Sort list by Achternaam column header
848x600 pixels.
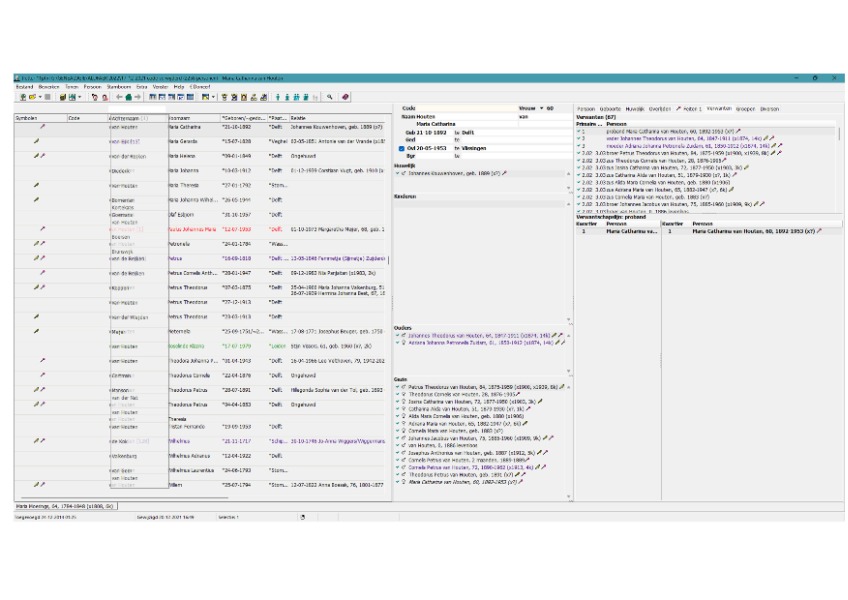tap(128, 117)
